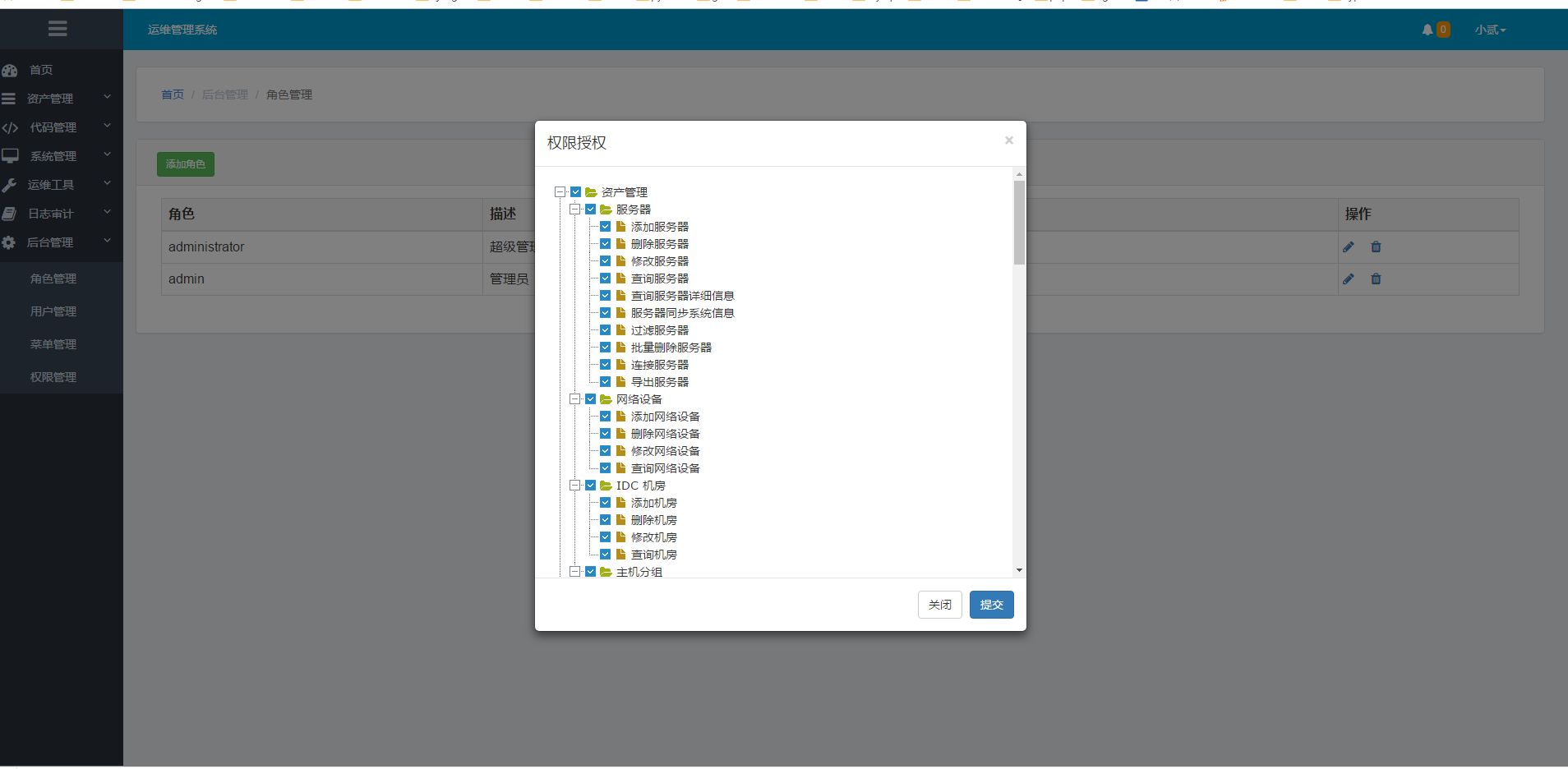Viewport: 1568px width, 769px height.
Task: Uncheck 批量删除服务器 checkbox
Action: [x=605, y=348]
